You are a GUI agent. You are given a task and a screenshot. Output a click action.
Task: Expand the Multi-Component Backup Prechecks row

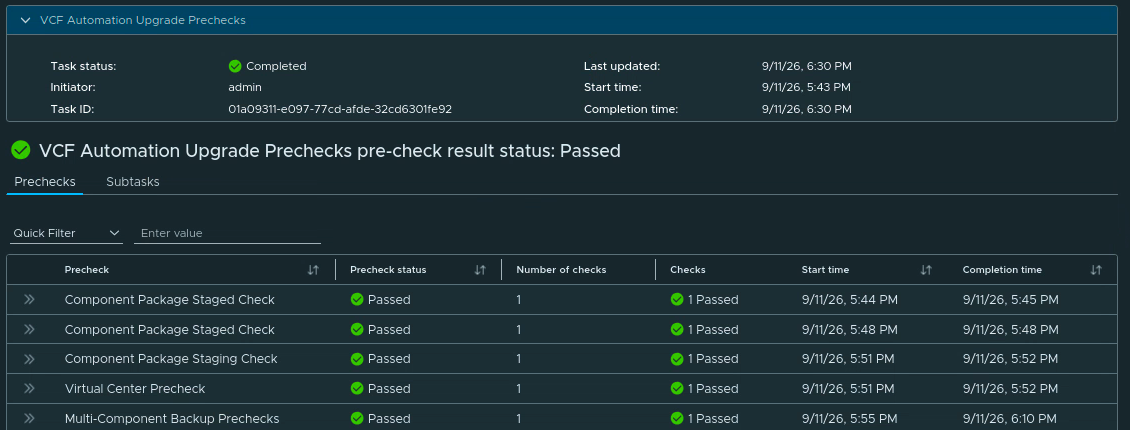tap(29, 418)
